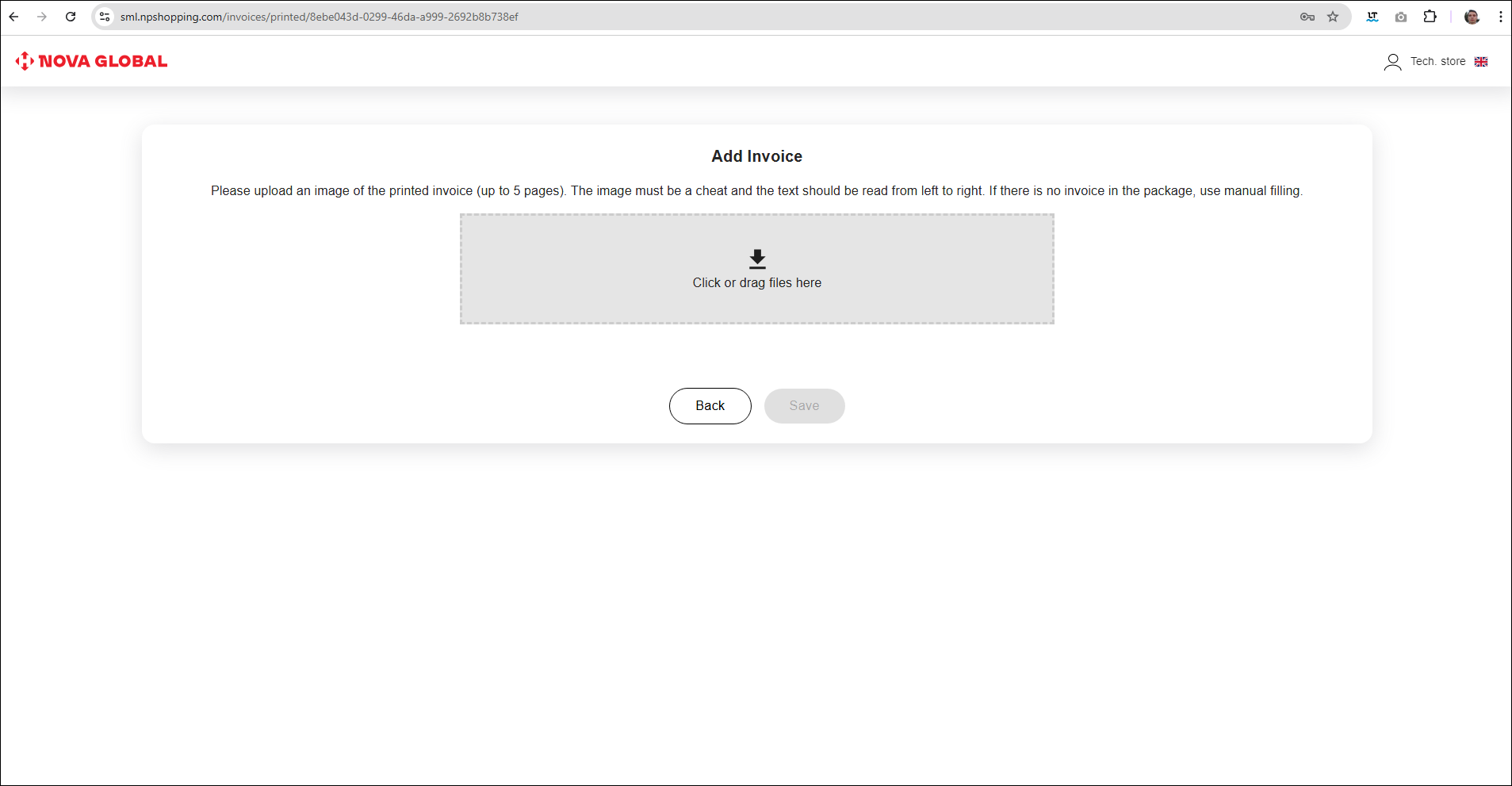Open the LanguageTool extension icon
Image resolution: width=1512 pixels, height=786 pixels.
tap(1372, 17)
